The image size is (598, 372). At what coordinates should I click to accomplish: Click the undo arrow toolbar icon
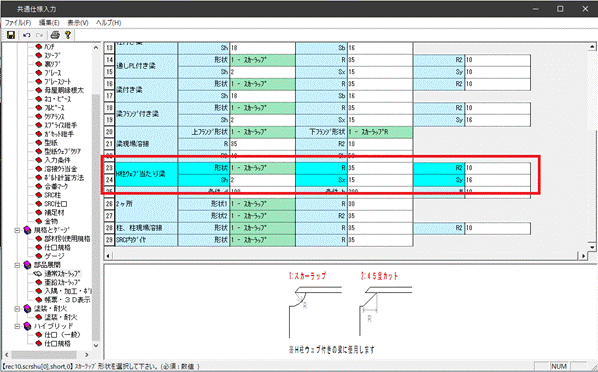point(27,35)
